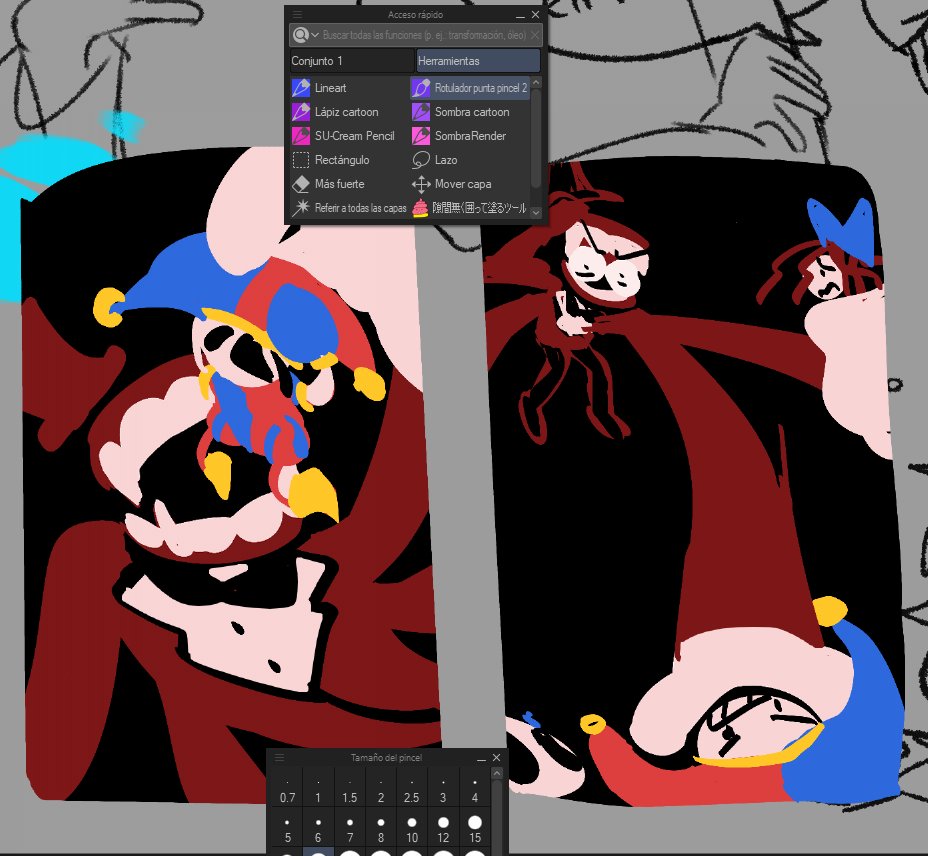Set brush size to 0.7

287,789
